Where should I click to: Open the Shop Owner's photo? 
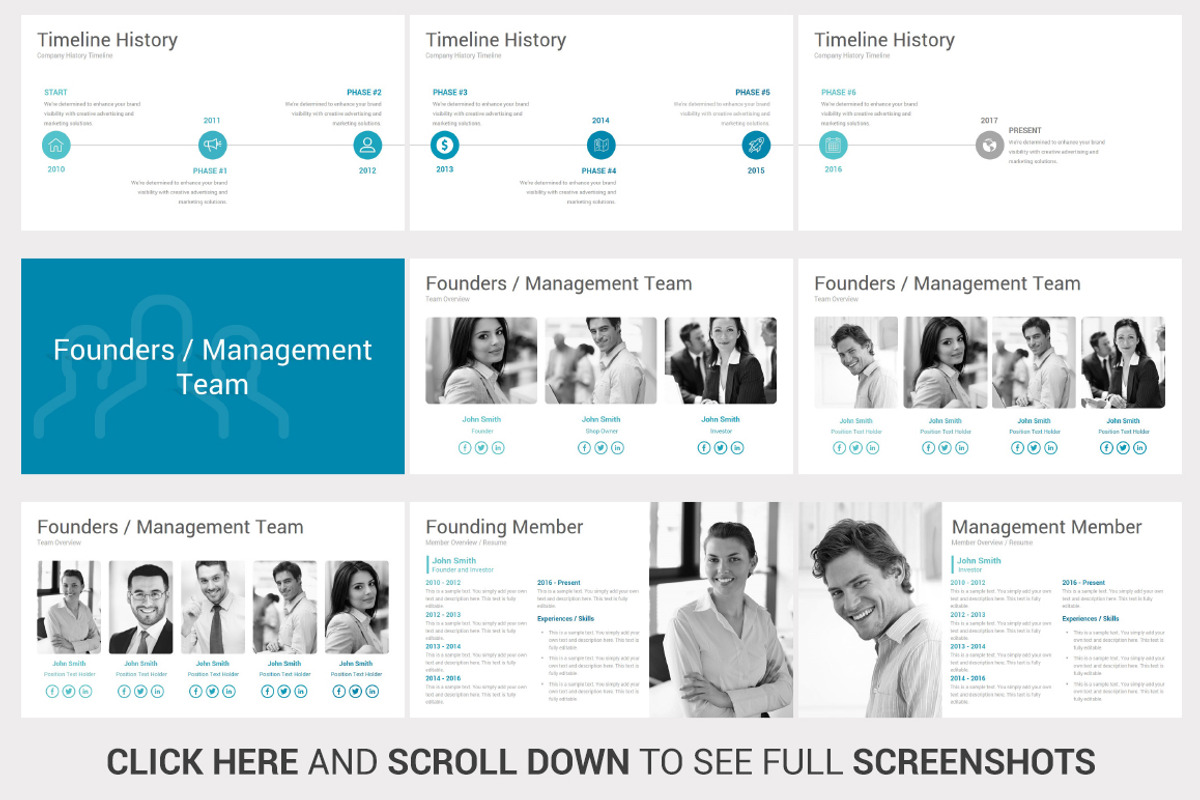tap(601, 361)
